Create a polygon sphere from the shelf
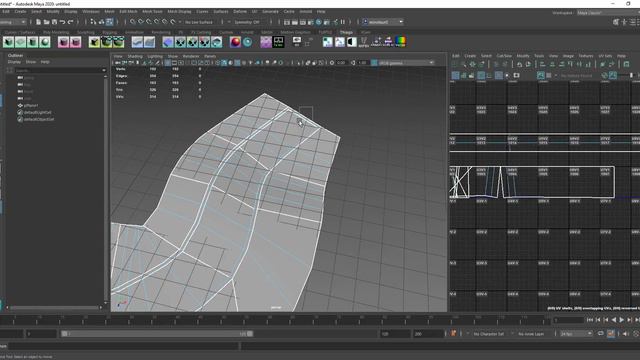This screenshot has height=360, width=640. (x=45, y=42)
